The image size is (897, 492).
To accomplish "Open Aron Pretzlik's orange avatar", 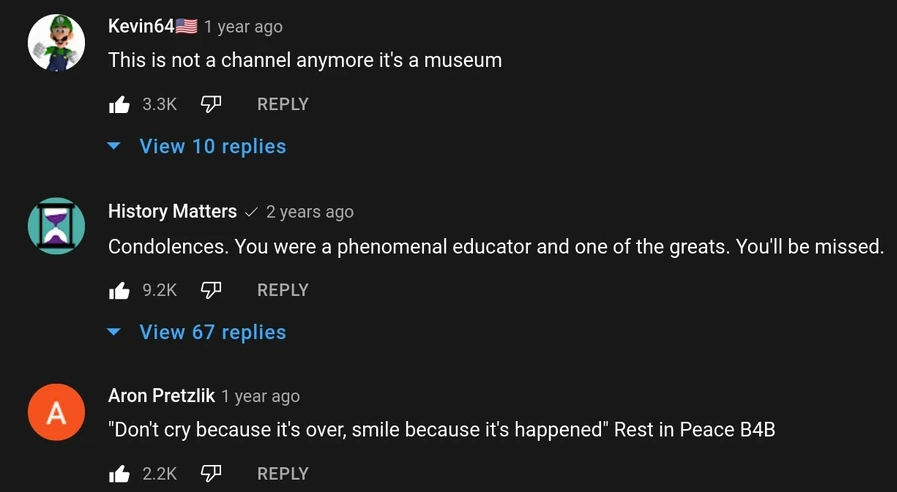I will [56, 411].
